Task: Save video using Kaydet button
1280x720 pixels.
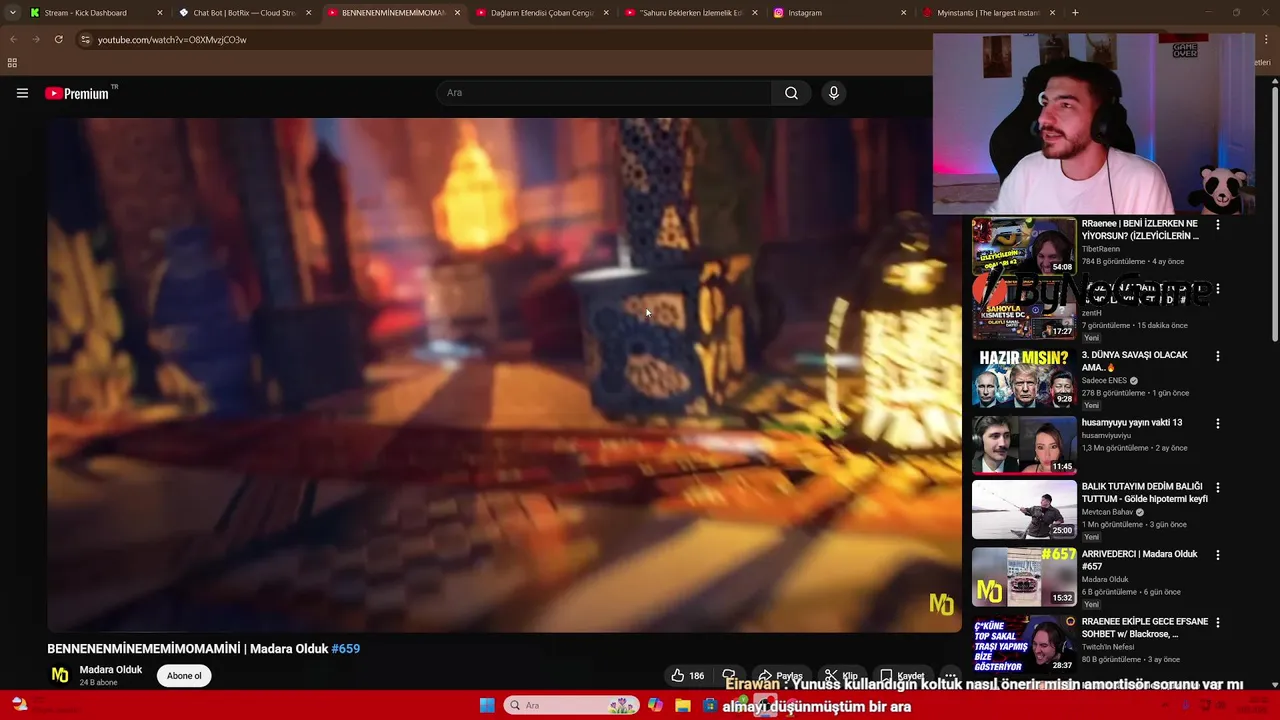Action: coord(902,676)
